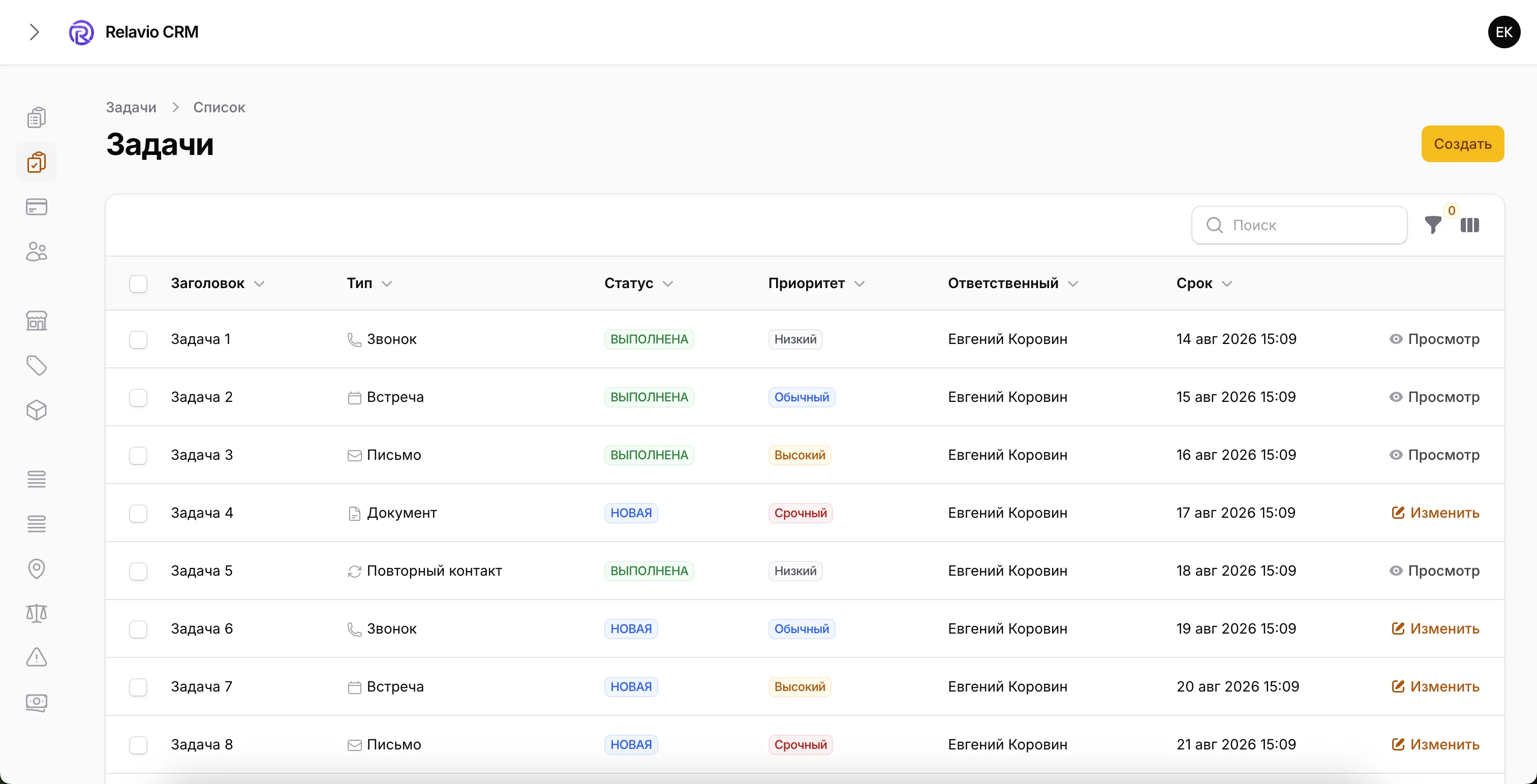Click the magnifier icon in search box
Viewport: 1537px width, 784px height.
[1214, 225]
